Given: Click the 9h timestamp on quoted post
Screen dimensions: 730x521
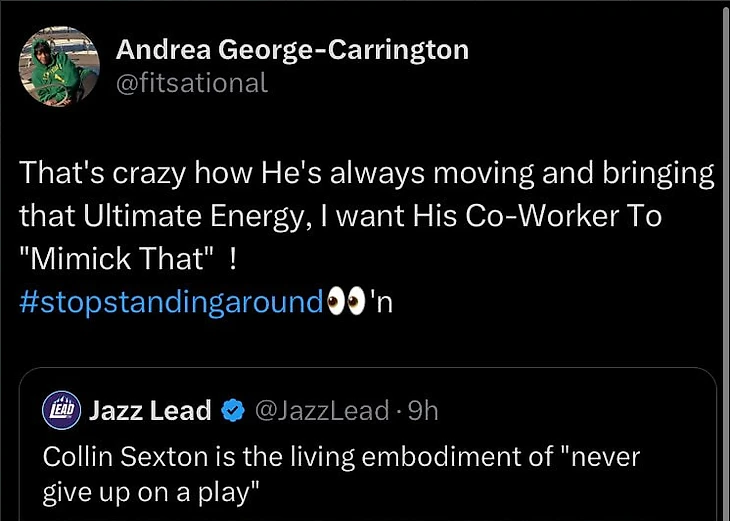Looking at the screenshot, I should pos(421,410).
